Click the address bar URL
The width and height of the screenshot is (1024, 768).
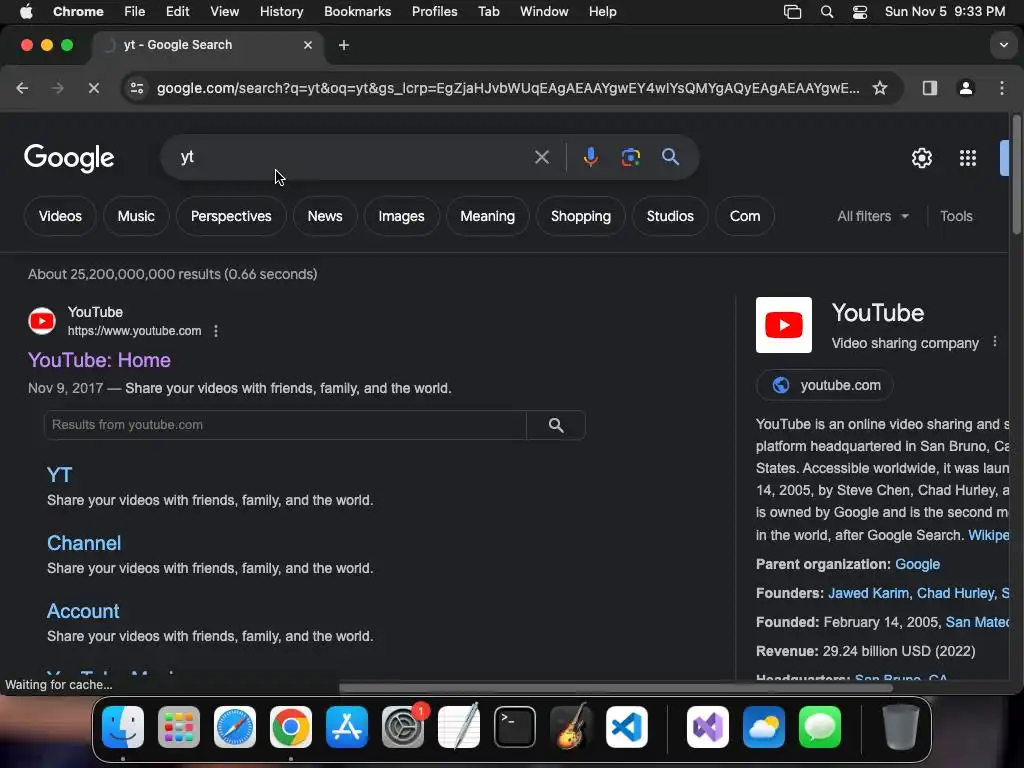(x=508, y=88)
